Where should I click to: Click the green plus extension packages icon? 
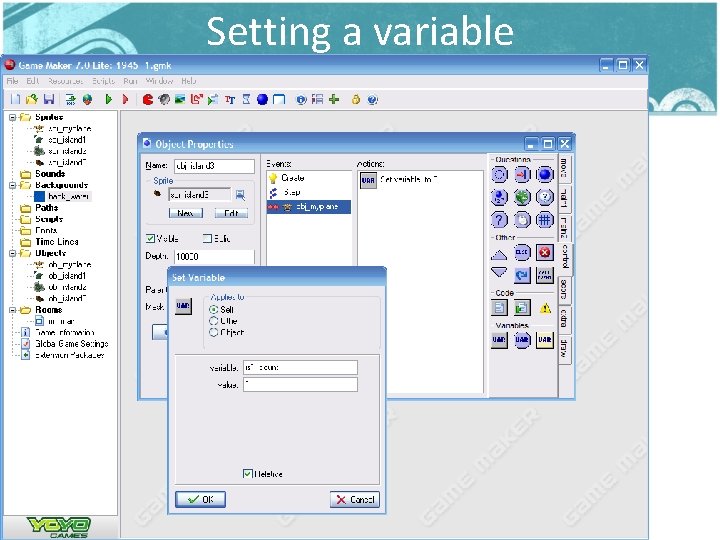[x=334, y=99]
